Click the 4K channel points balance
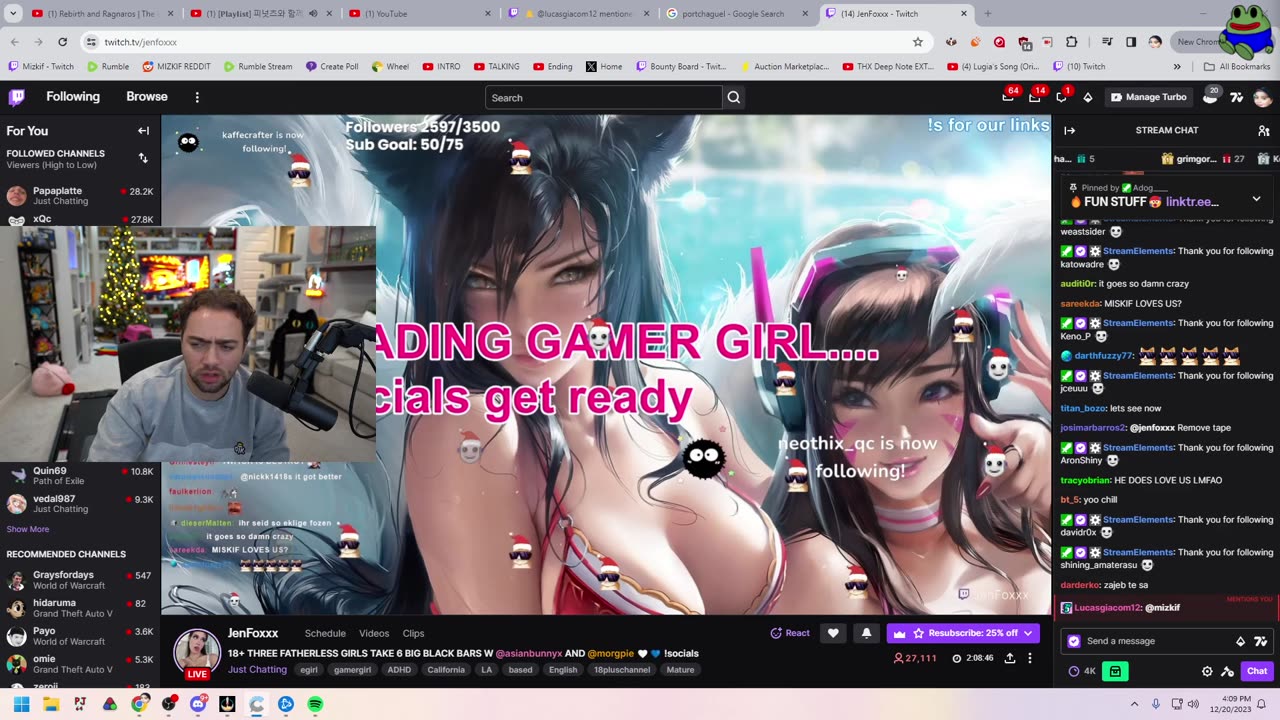1280x720 pixels. (x=1082, y=671)
